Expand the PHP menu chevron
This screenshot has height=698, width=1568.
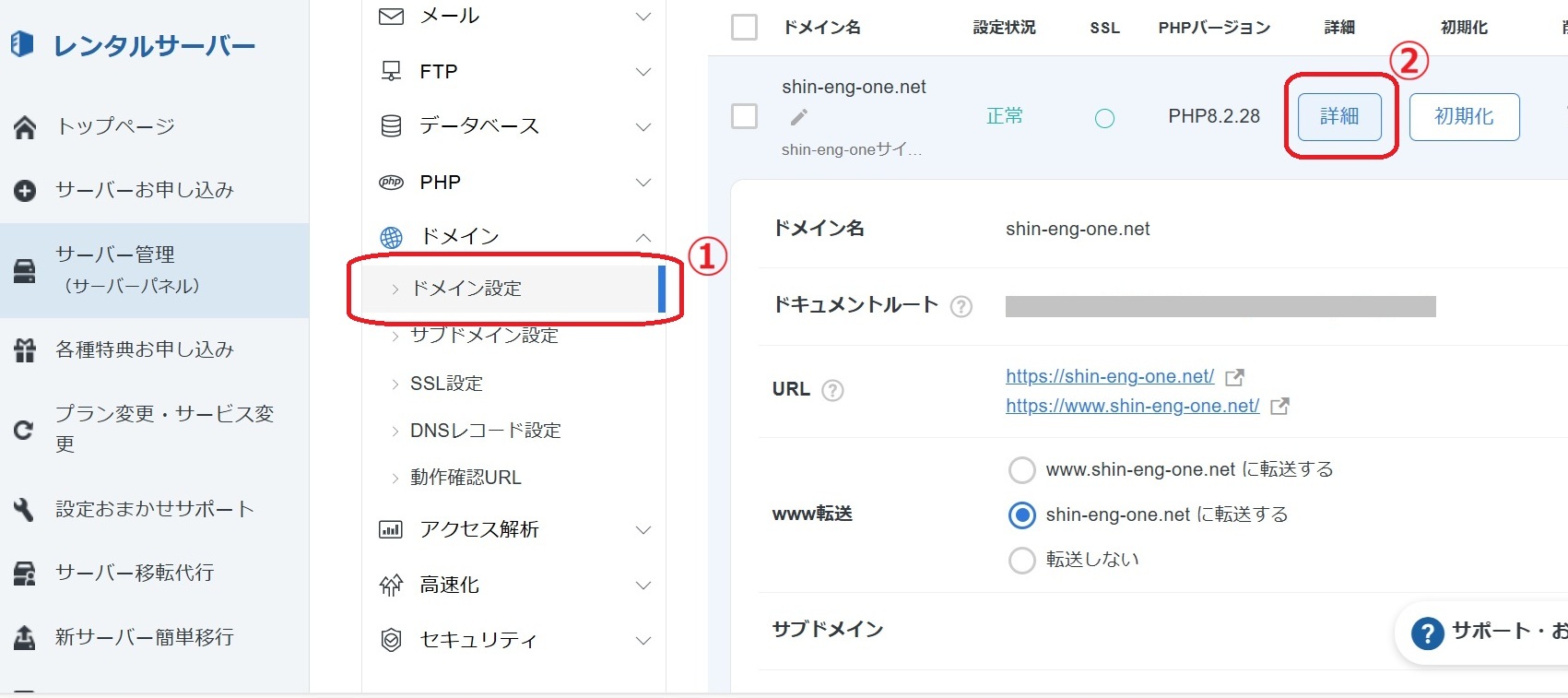pos(643,183)
